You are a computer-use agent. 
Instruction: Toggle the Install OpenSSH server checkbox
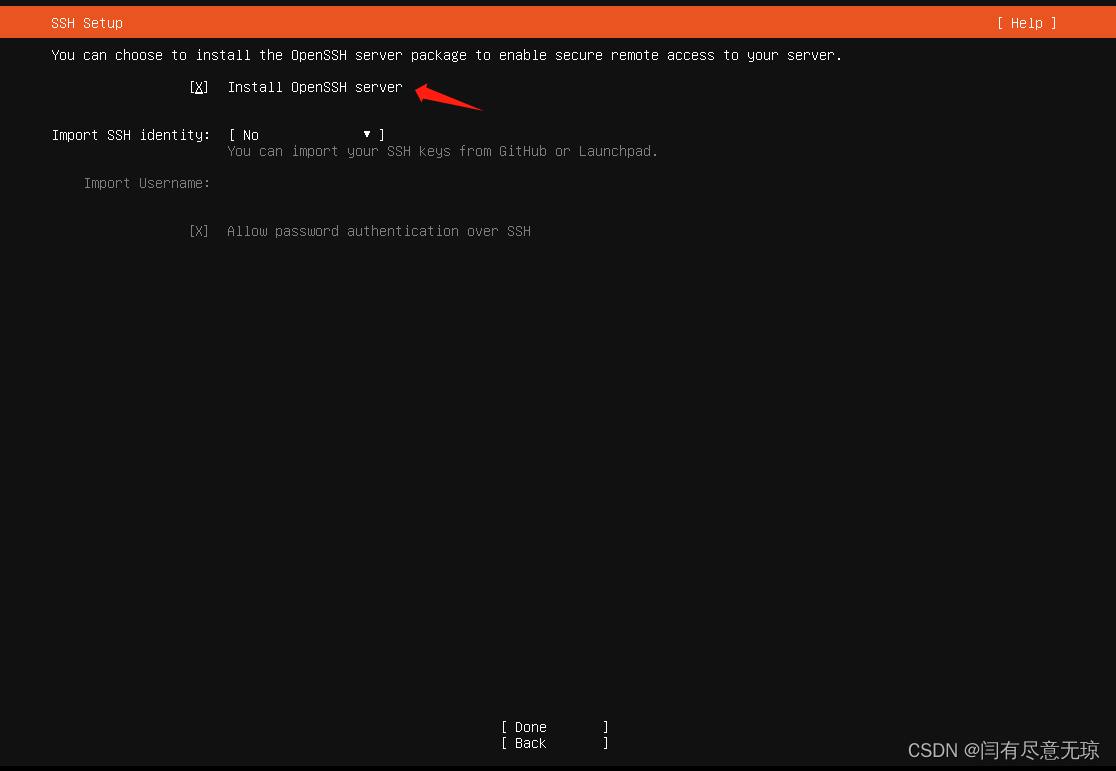199,87
